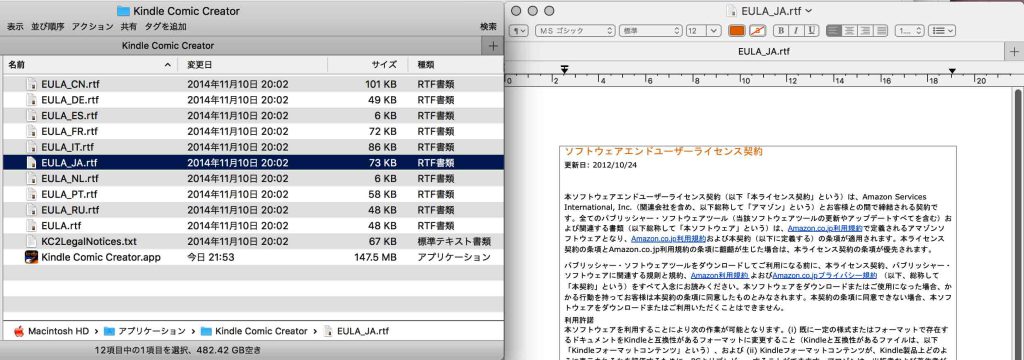The image size is (1024, 360).
Task: Open the 表示 menu in Finder
Action: tap(15, 27)
